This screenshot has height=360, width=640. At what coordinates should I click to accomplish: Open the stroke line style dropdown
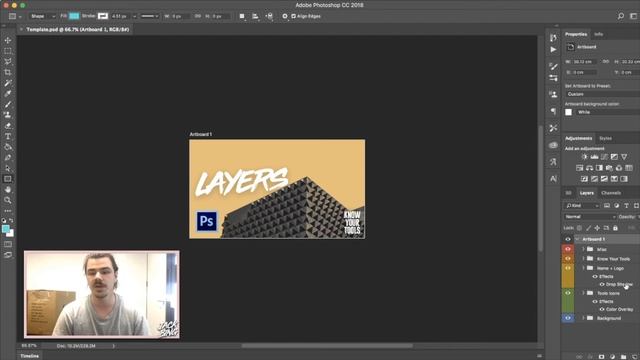149,16
